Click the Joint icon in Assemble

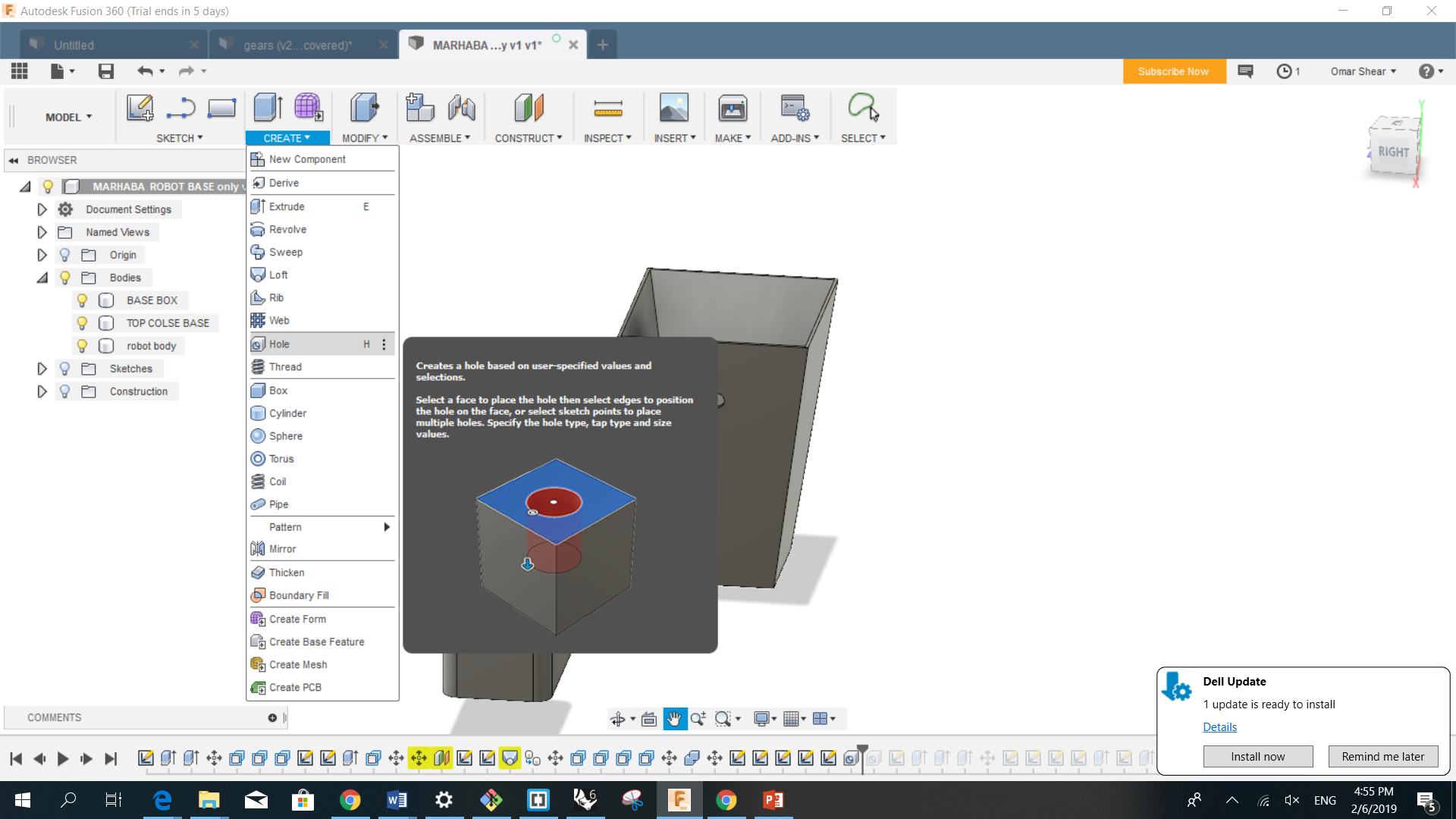tap(461, 108)
